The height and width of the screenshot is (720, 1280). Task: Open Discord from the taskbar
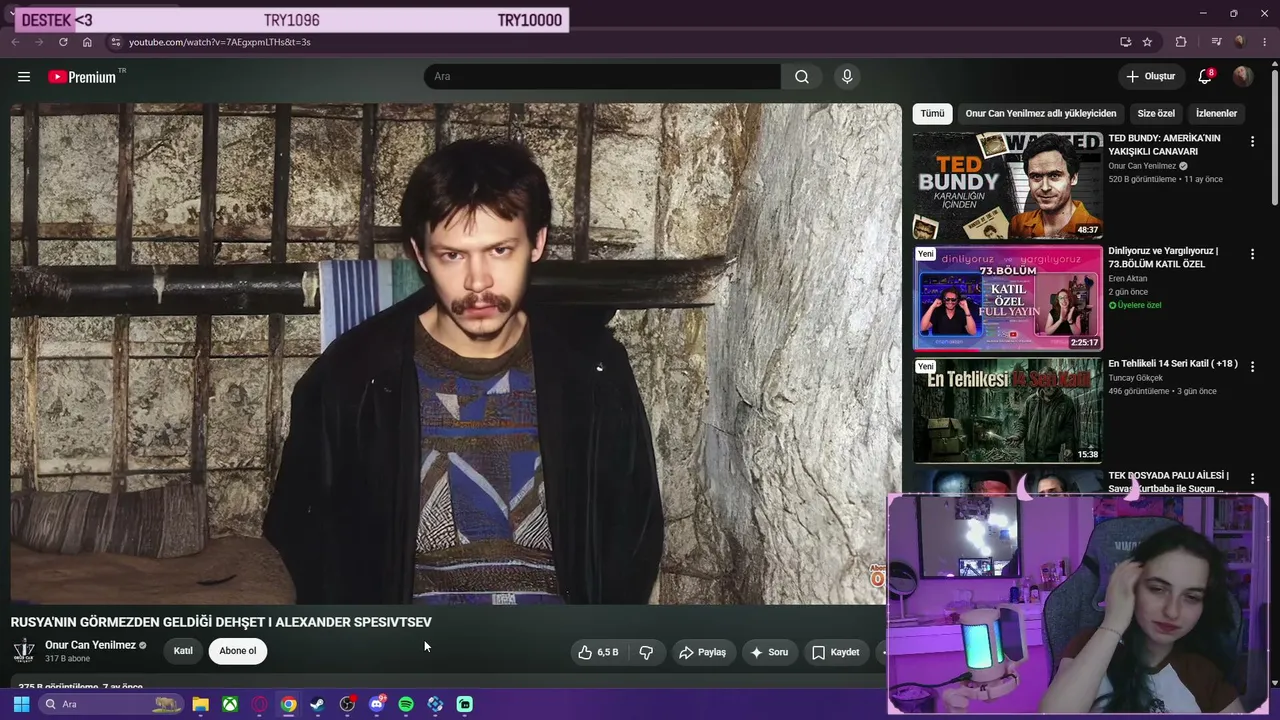click(377, 704)
